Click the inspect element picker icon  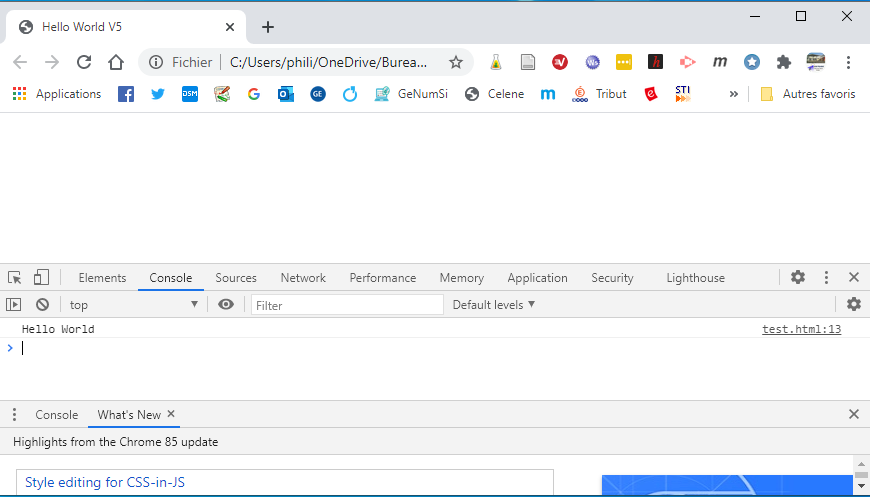(14, 278)
